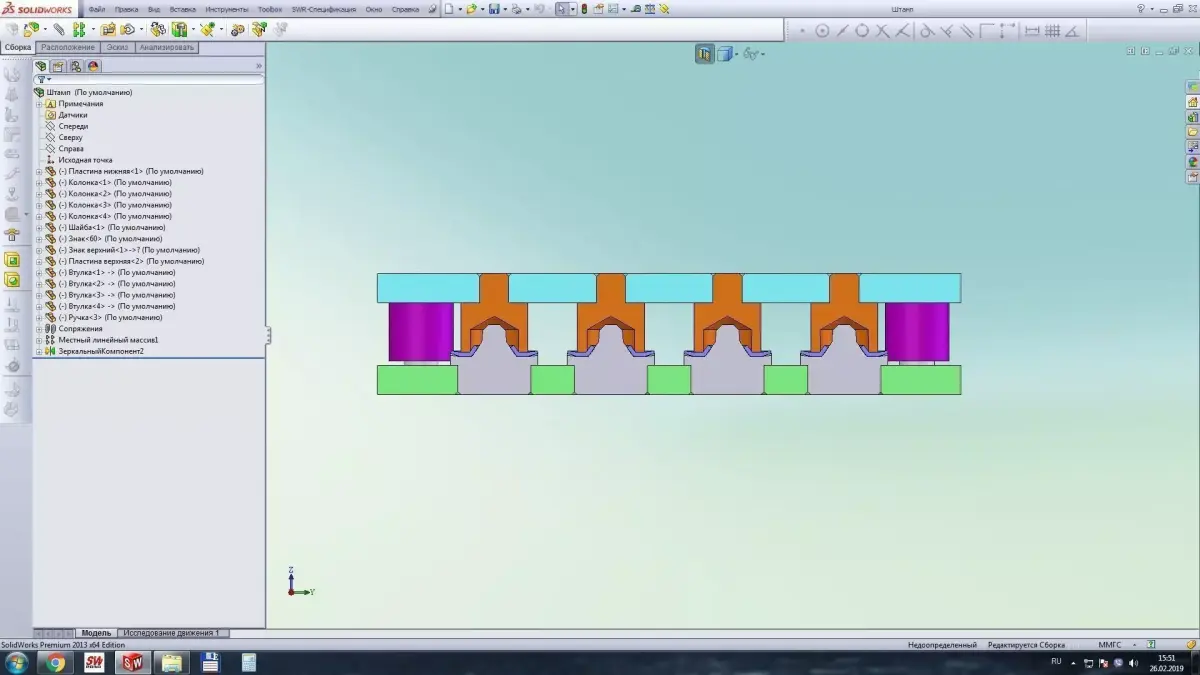Click the display style cube icon
This screenshot has height=675, width=1200.
[x=724, y=54]
